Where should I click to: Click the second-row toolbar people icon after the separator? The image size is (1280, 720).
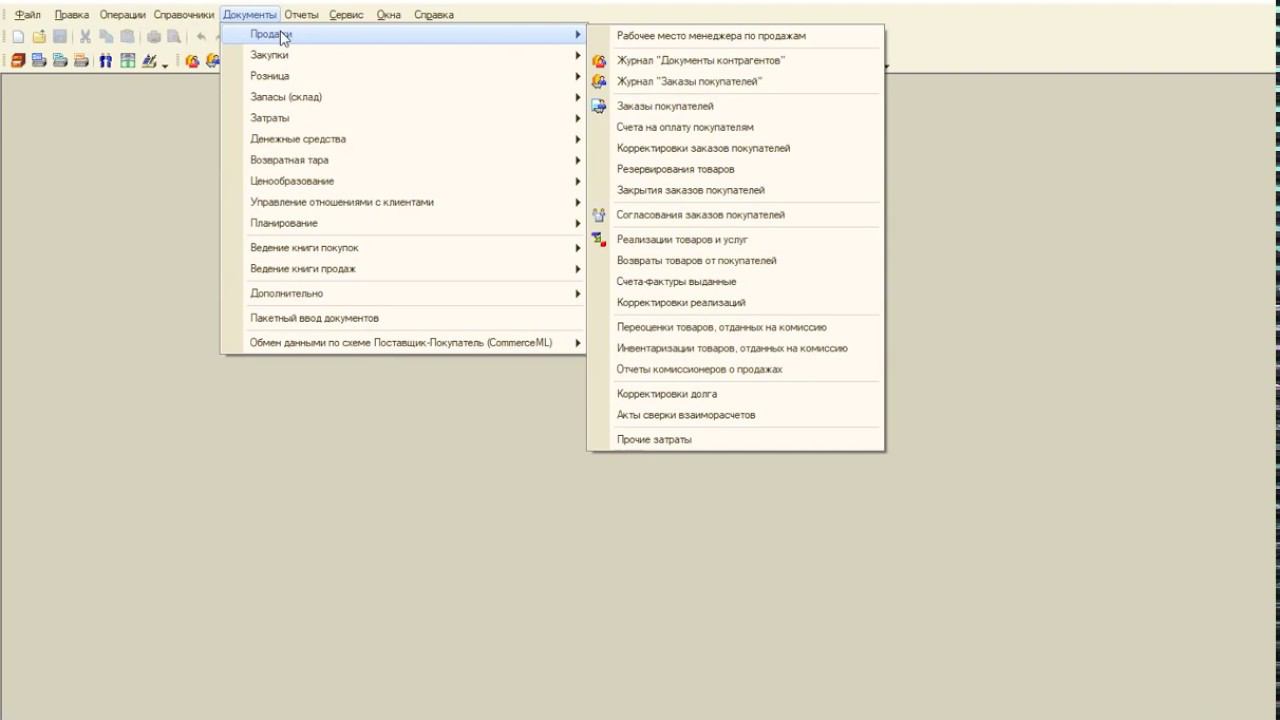point(192,61)
